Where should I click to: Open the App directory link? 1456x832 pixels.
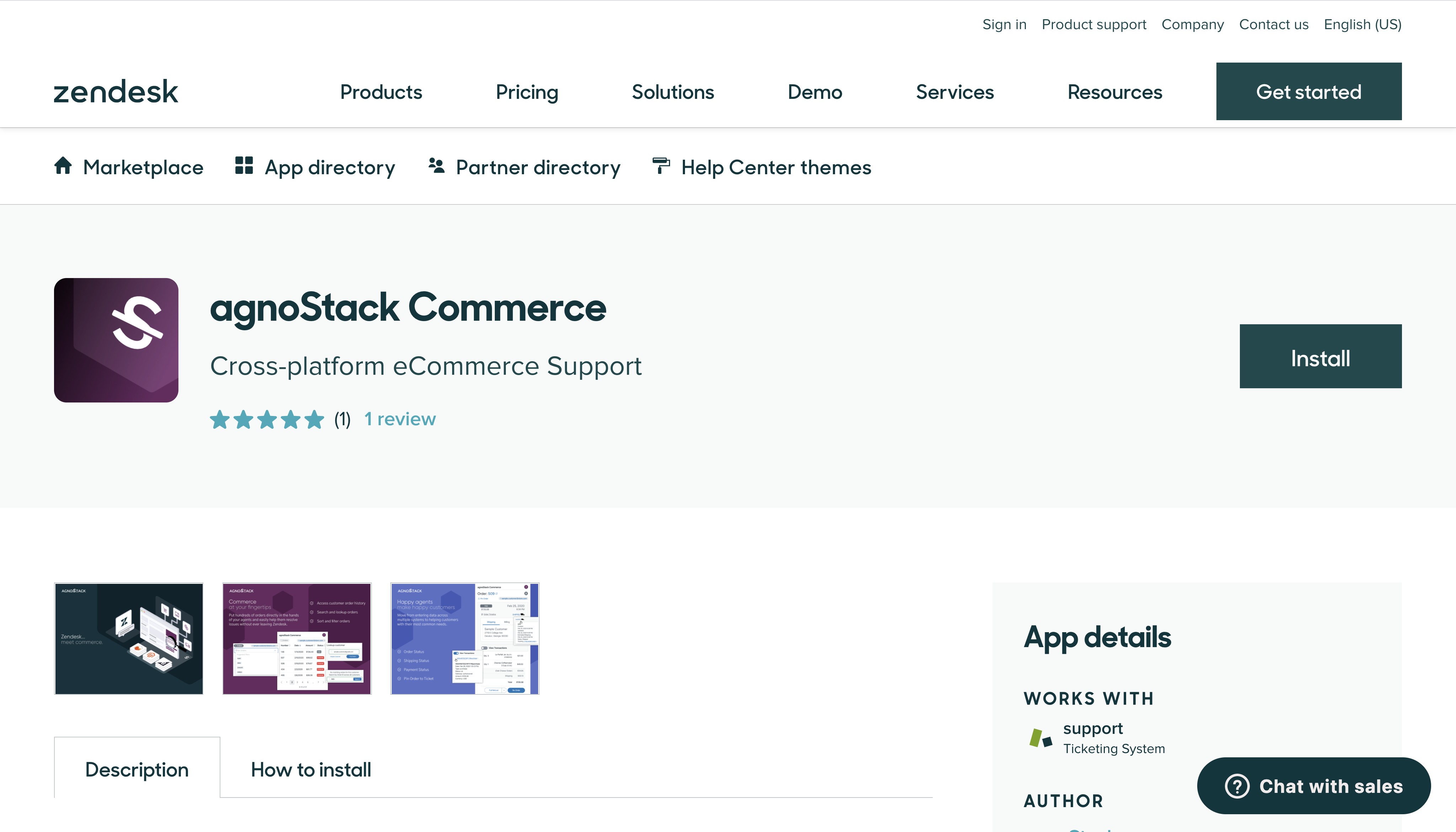330,167
